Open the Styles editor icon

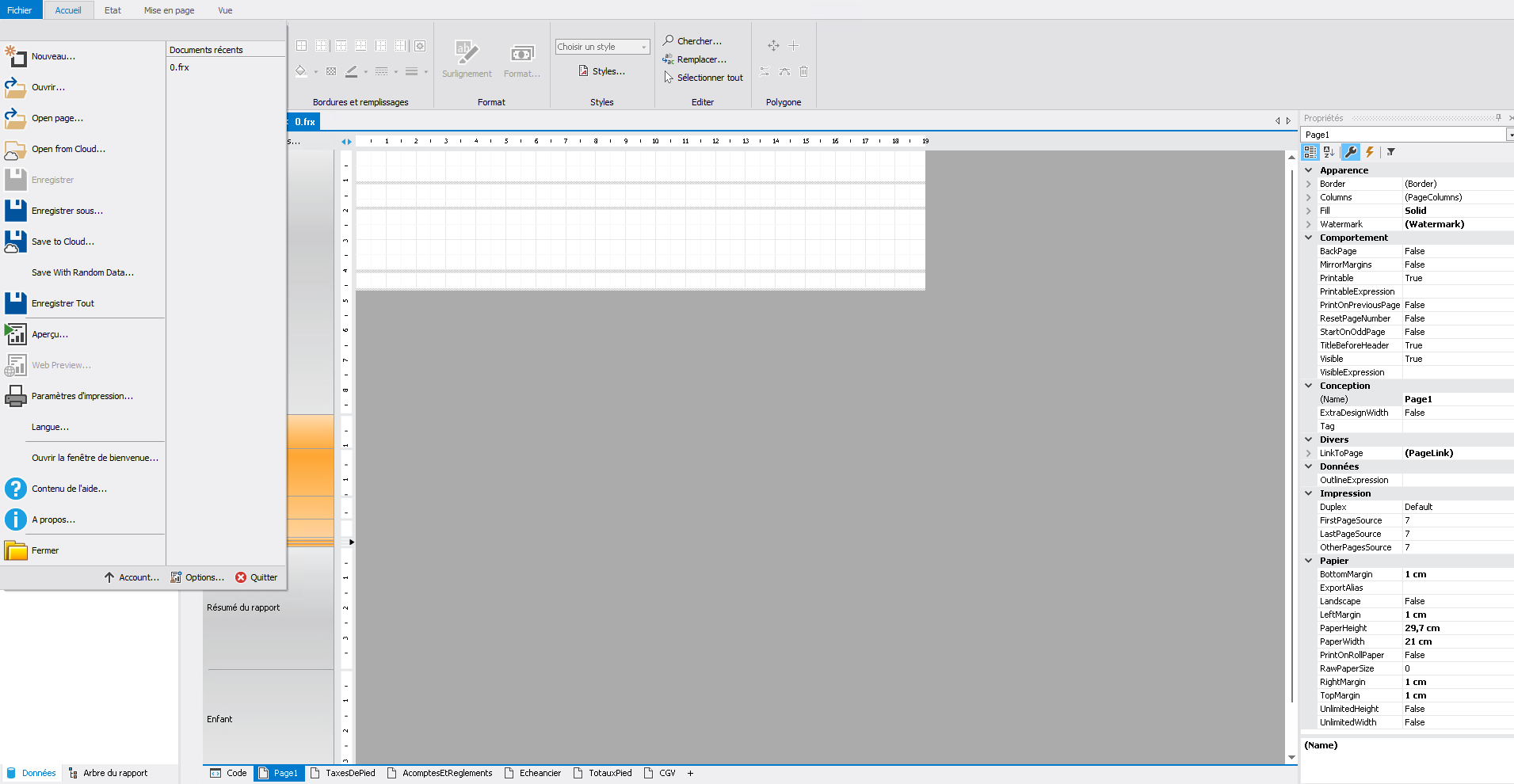coord(583,71)
